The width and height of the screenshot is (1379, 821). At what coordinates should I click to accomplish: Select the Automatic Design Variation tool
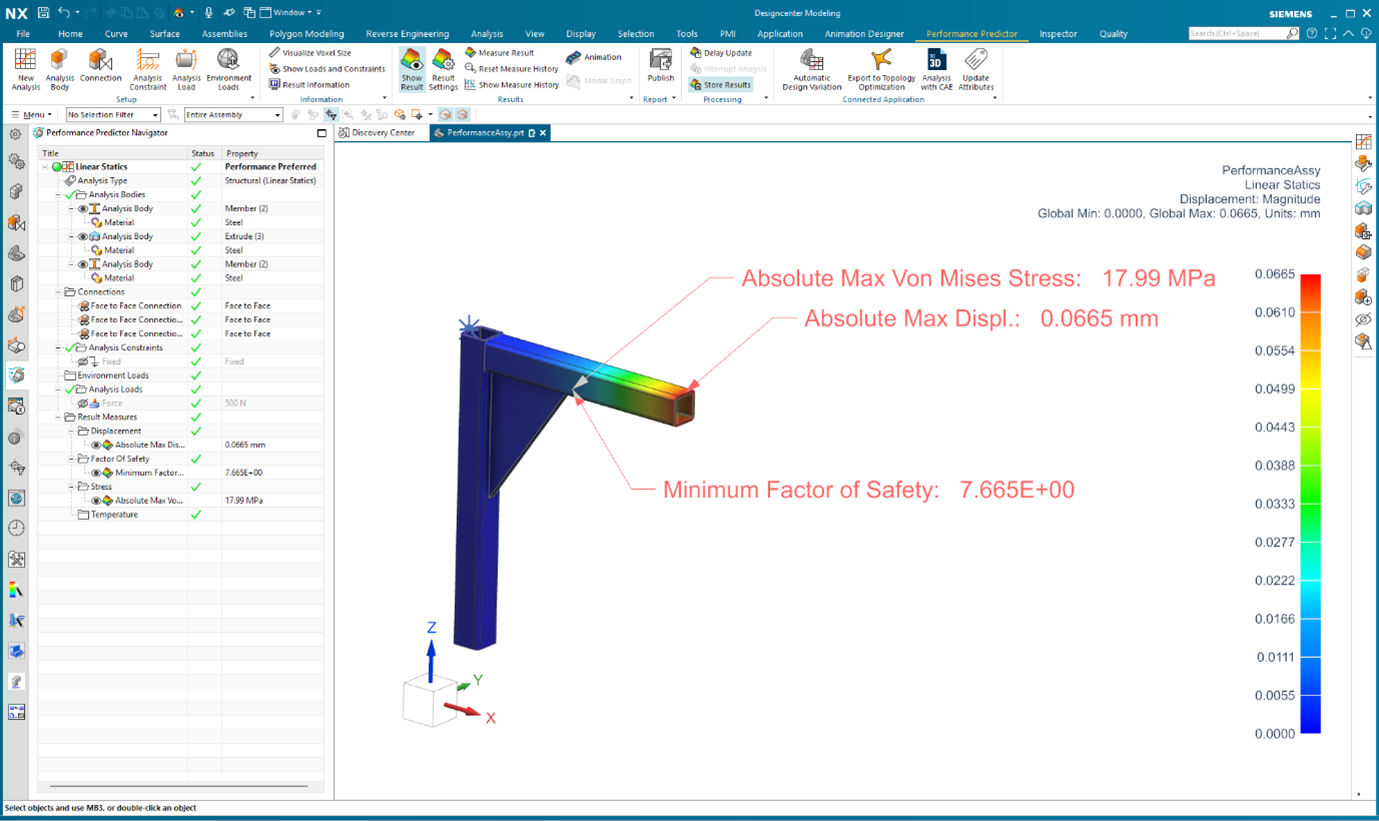point(810,68)
